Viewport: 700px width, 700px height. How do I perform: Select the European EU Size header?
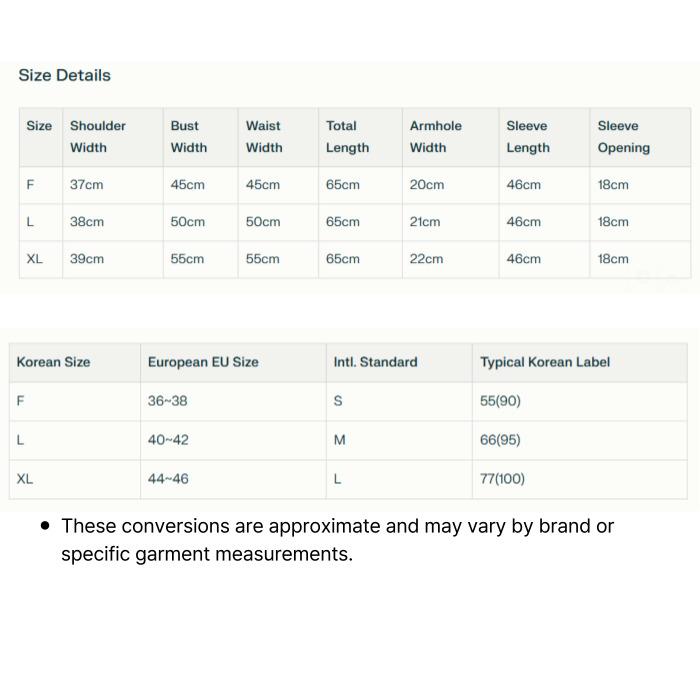(203, 362)
